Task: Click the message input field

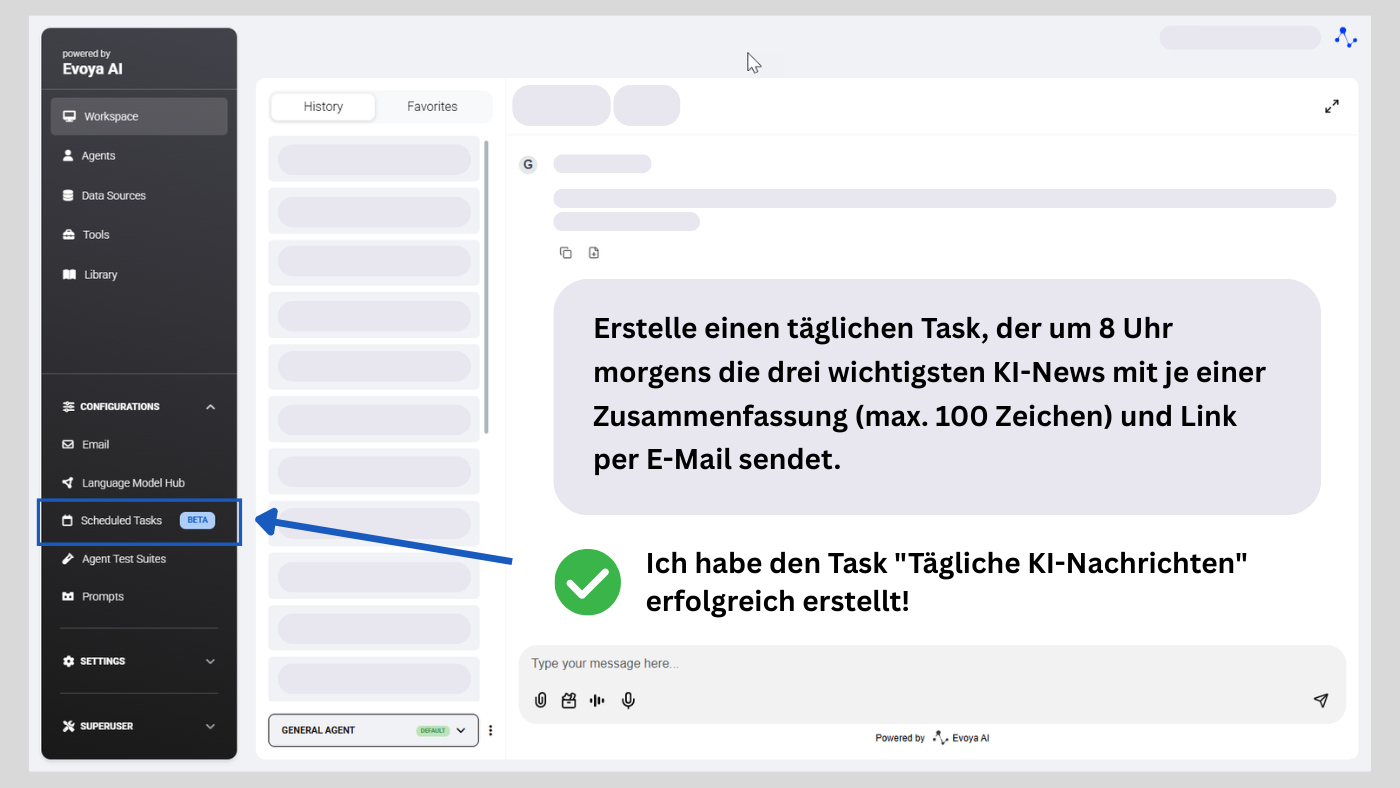Action: (932, 664)
